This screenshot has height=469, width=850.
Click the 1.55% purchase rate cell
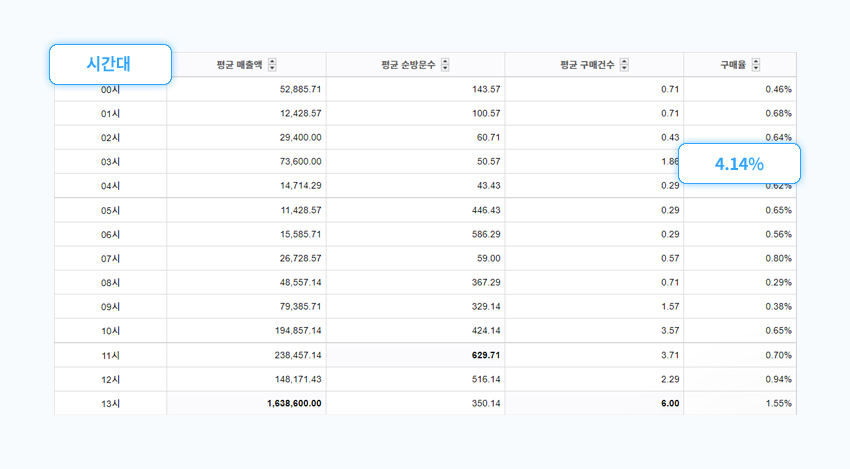(x=777, y=403)
